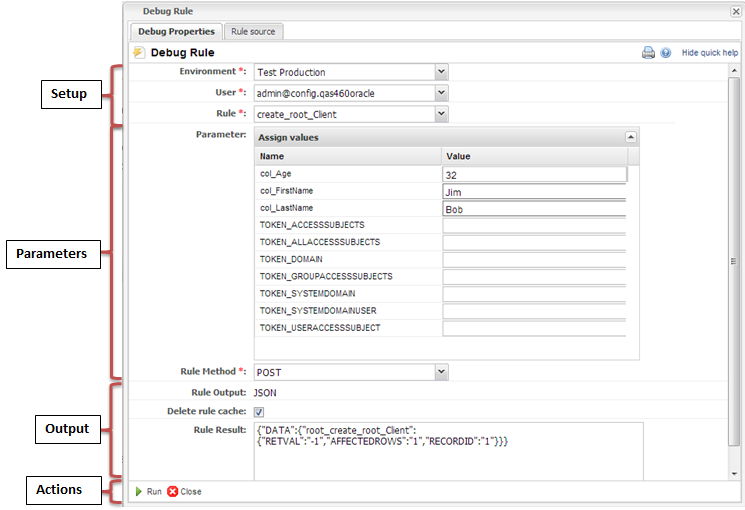Select the col_FirstName parameter name
The width and height of the screenshot is (745, 510).
pyautogui.click(x=287, y=191)
